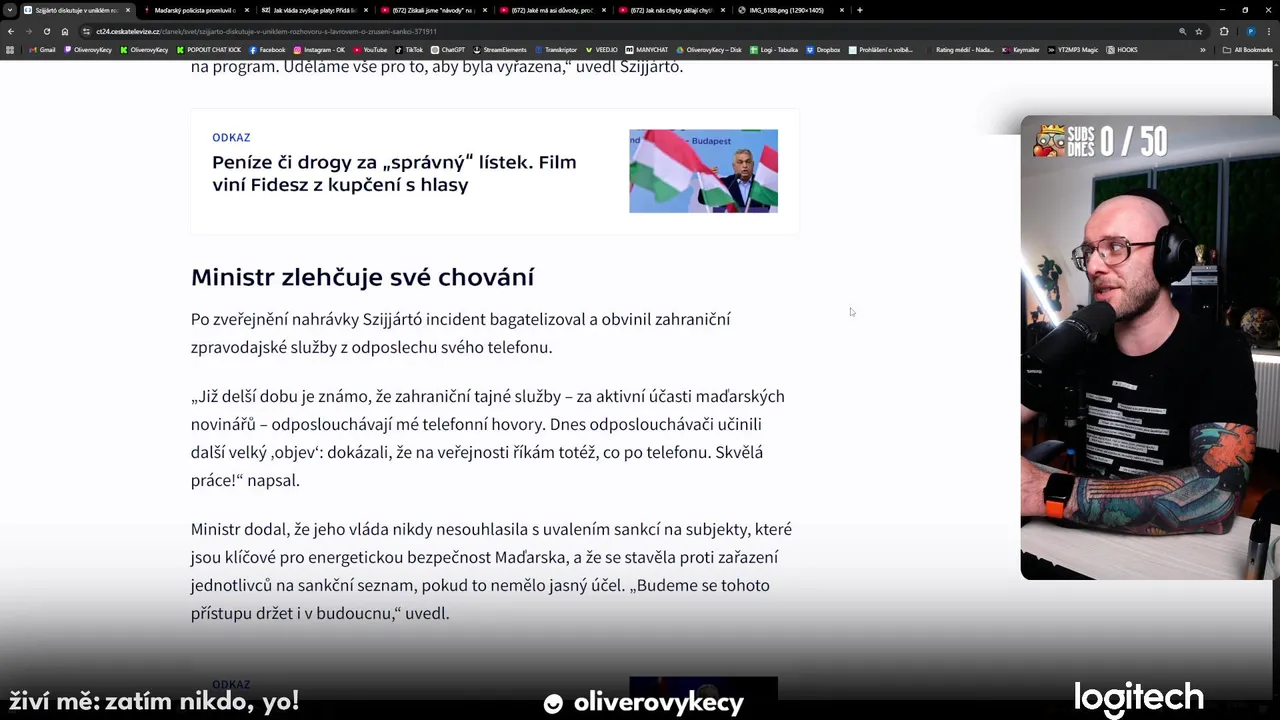The image size is (1280, 720).
Task: Expand the hidden bookmarks overflow chevron
Action: coord(1203,49)
